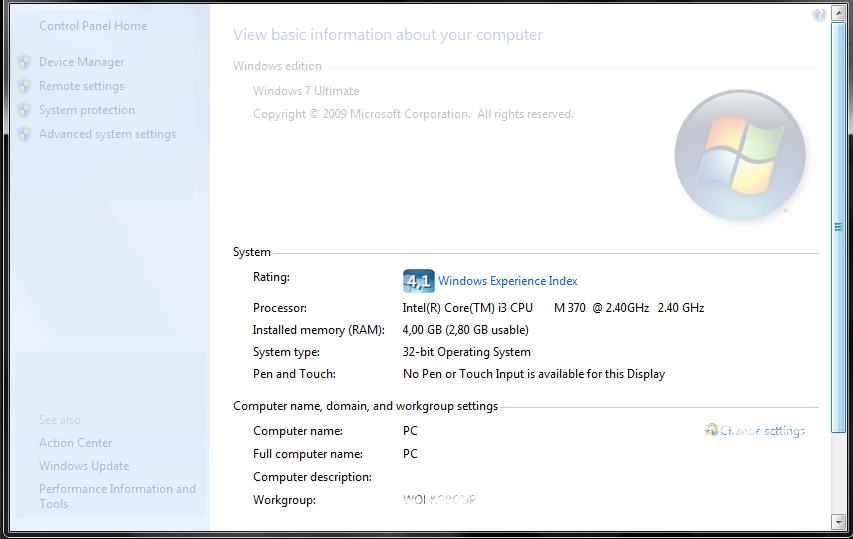Click the 'Workgroup:' label
The width and height of the screenshot is (853, 539).
[x=284, y=500]
